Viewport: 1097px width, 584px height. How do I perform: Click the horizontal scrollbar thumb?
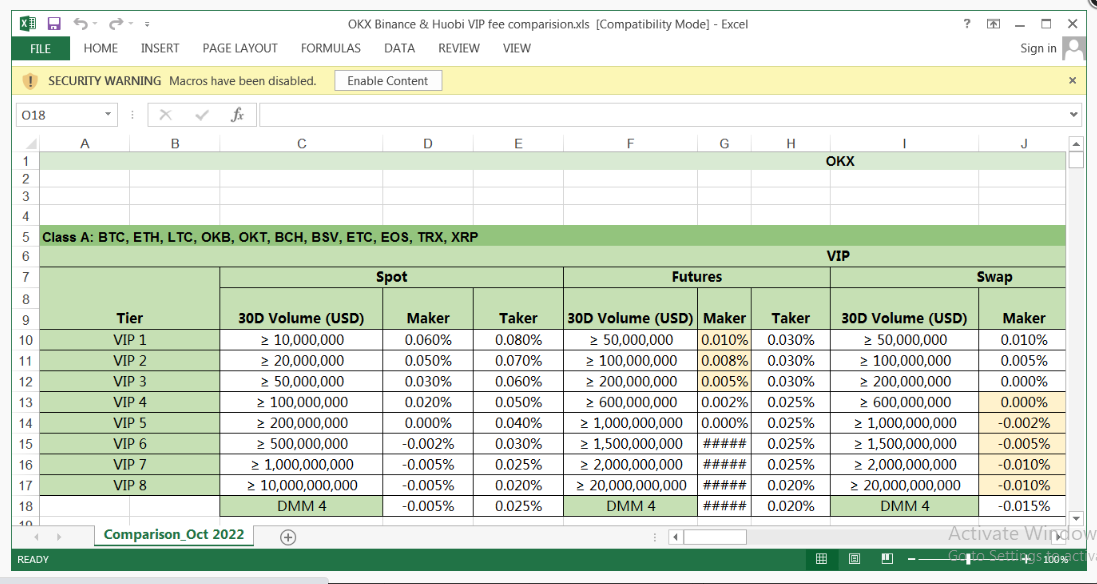[x=715, y=537]
